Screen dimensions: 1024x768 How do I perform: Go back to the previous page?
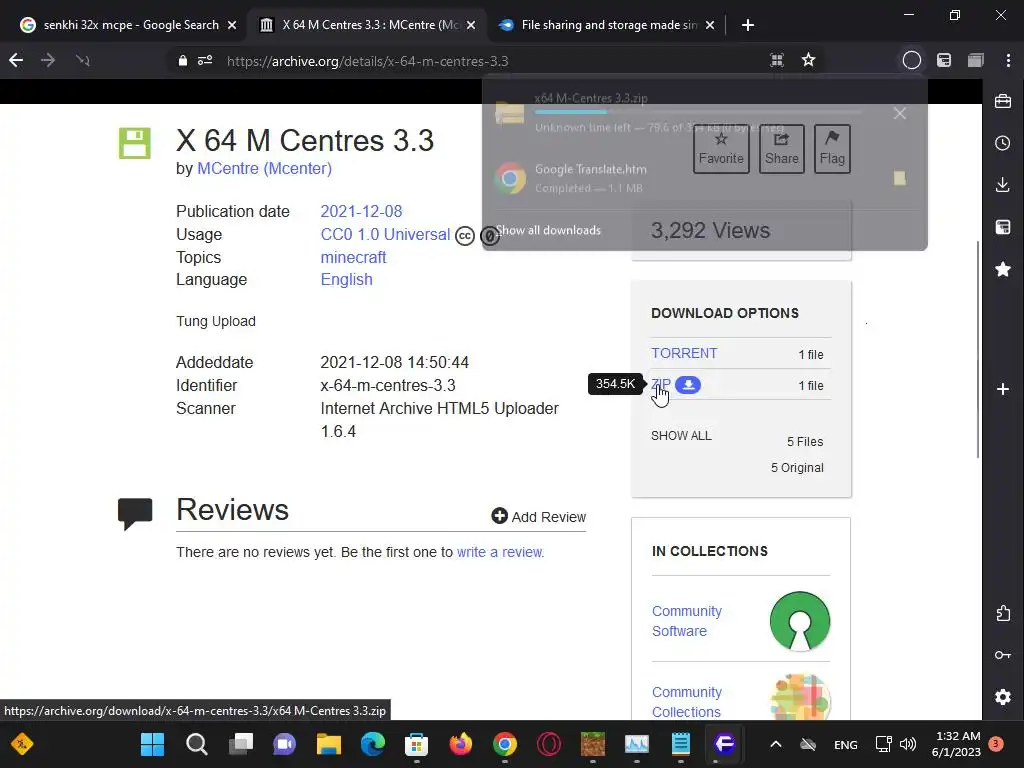click(16, 61)
